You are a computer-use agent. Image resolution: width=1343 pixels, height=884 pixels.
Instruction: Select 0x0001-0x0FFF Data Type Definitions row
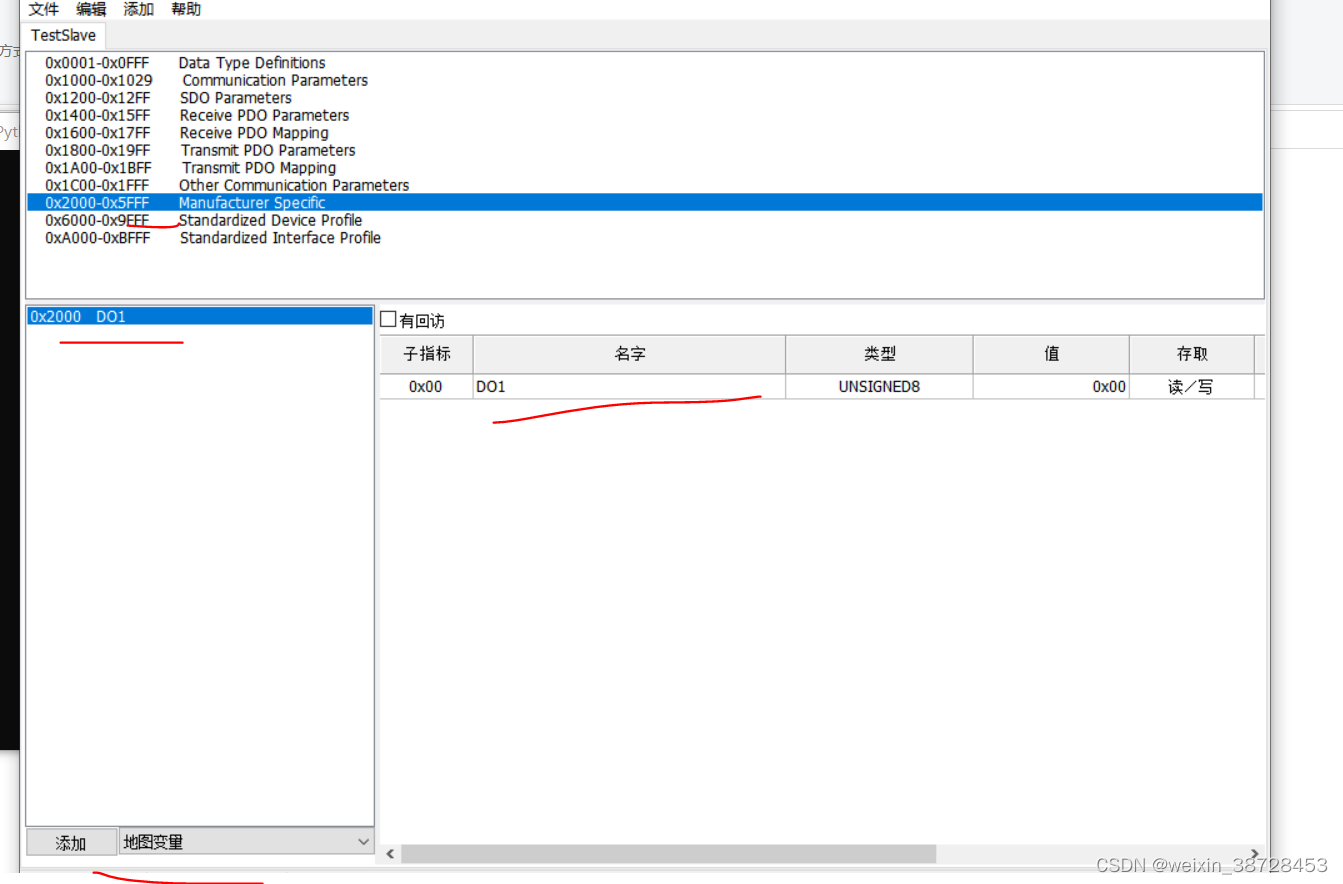coord(644,63)
